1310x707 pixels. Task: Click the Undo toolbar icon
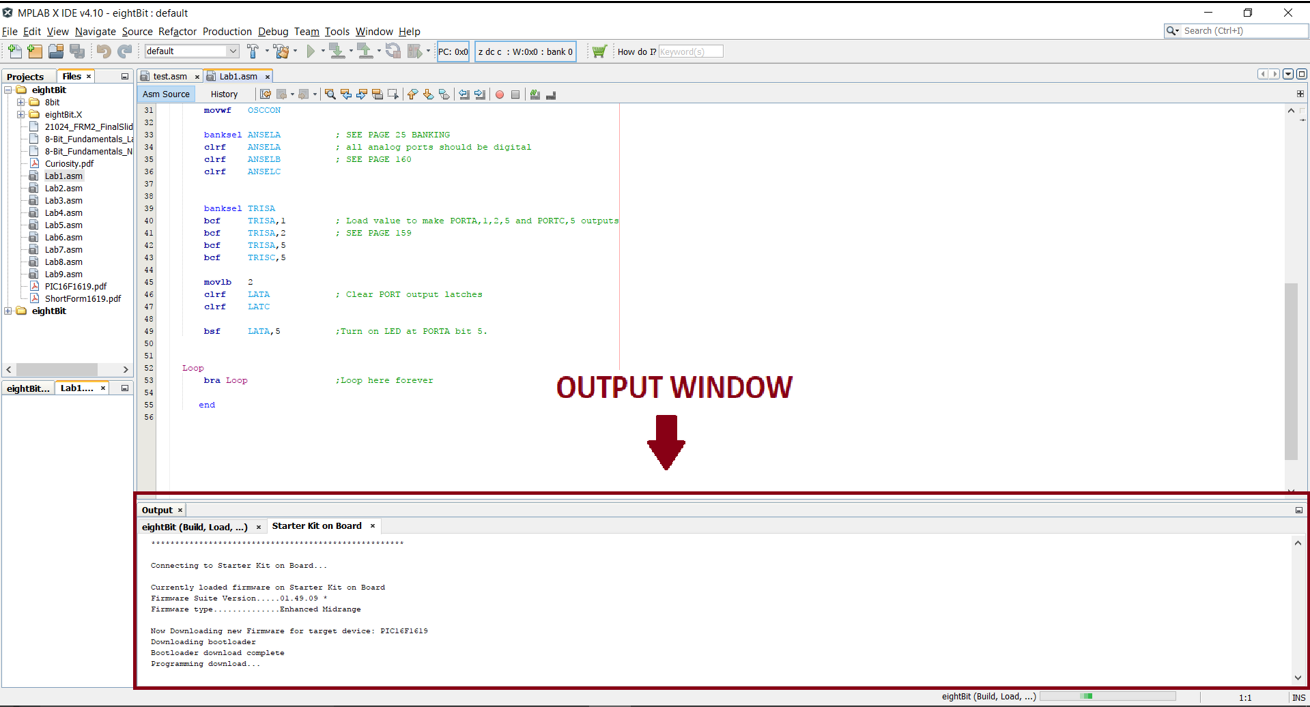coord(106,51)
